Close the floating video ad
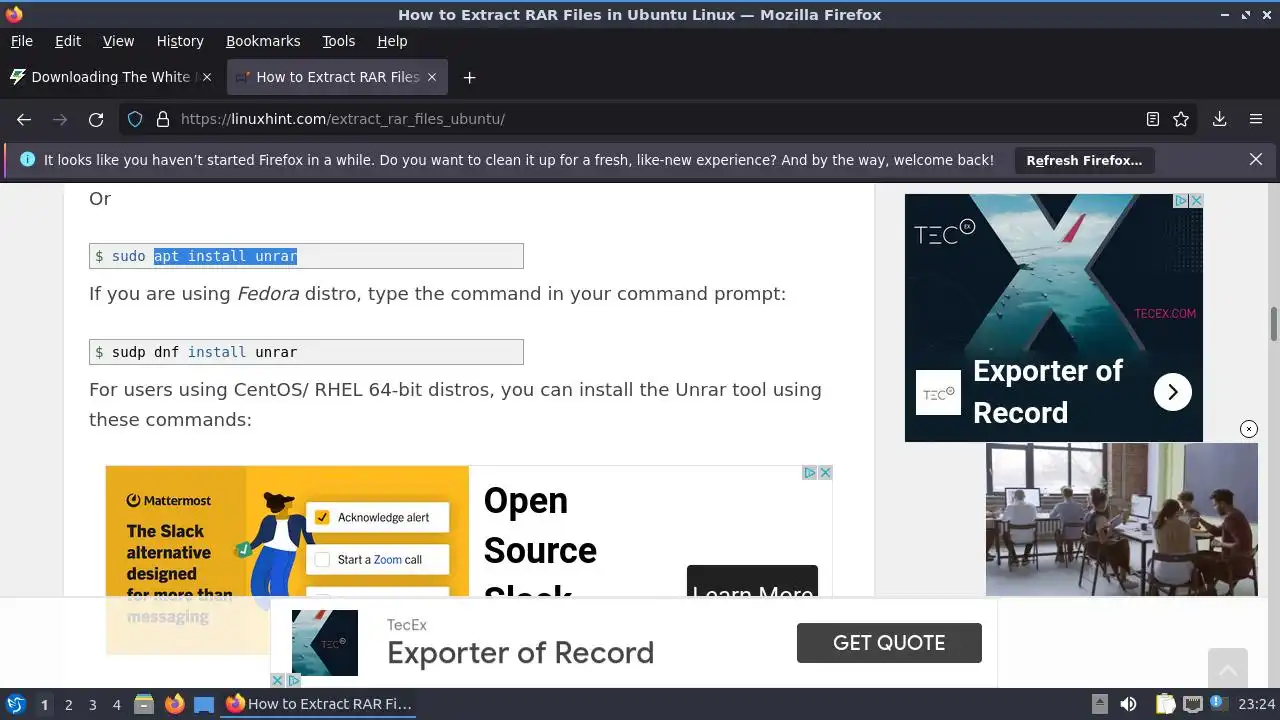The height and width of the screenshot is (720, 1280). pyautogui.click(x=1249, y=429)
